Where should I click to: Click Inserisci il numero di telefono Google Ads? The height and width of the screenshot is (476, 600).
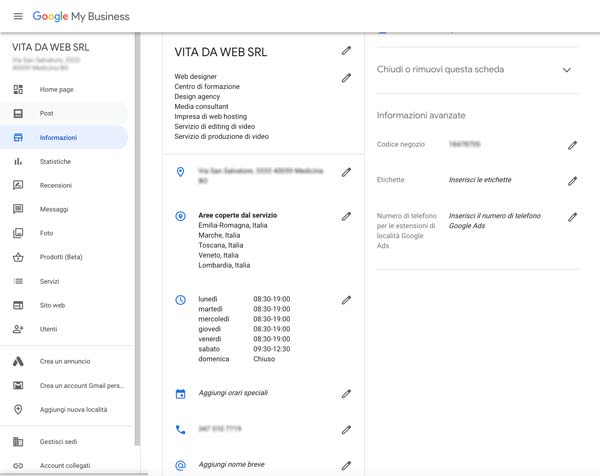click(x=495, y=221)
